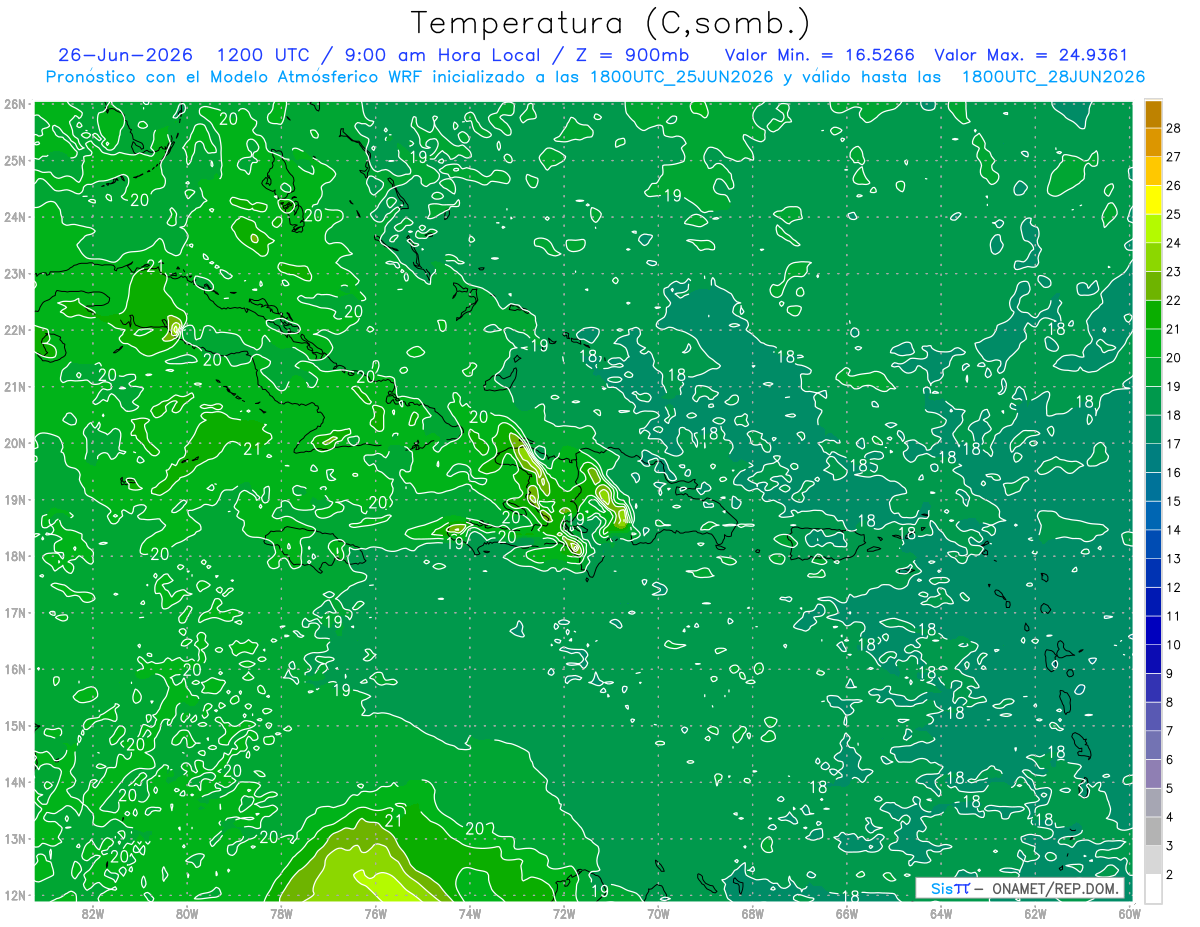This screenshot has height=927, width=1200.
Task: Click the '80W' longitude axis label
Action: coord(187,912)
